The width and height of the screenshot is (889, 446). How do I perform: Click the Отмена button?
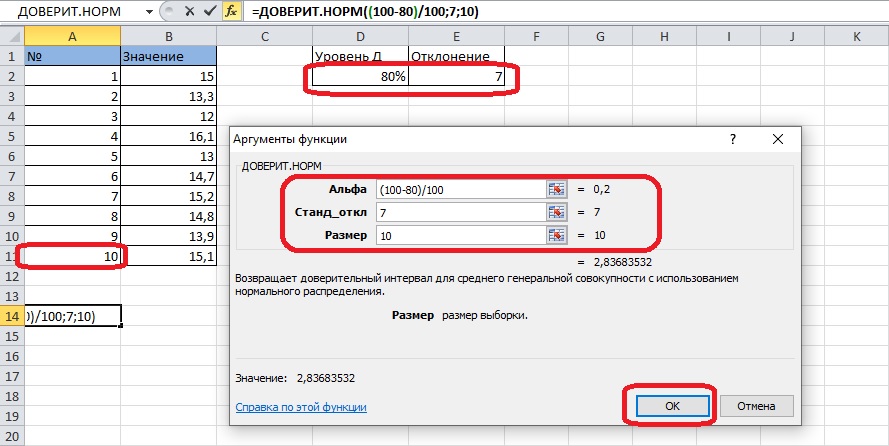(x=756, y=406)
